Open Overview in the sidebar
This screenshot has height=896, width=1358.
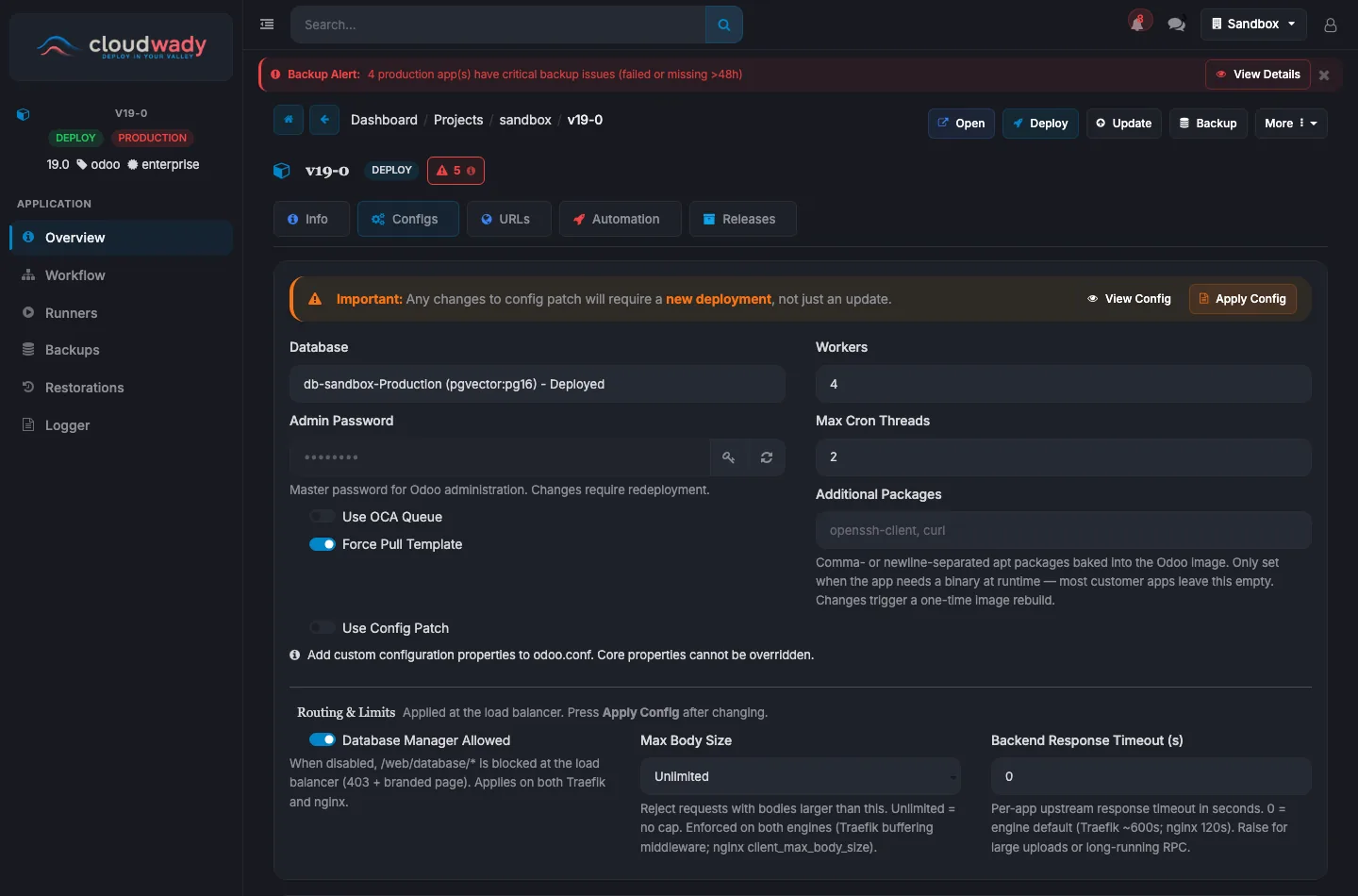(121, 238)
